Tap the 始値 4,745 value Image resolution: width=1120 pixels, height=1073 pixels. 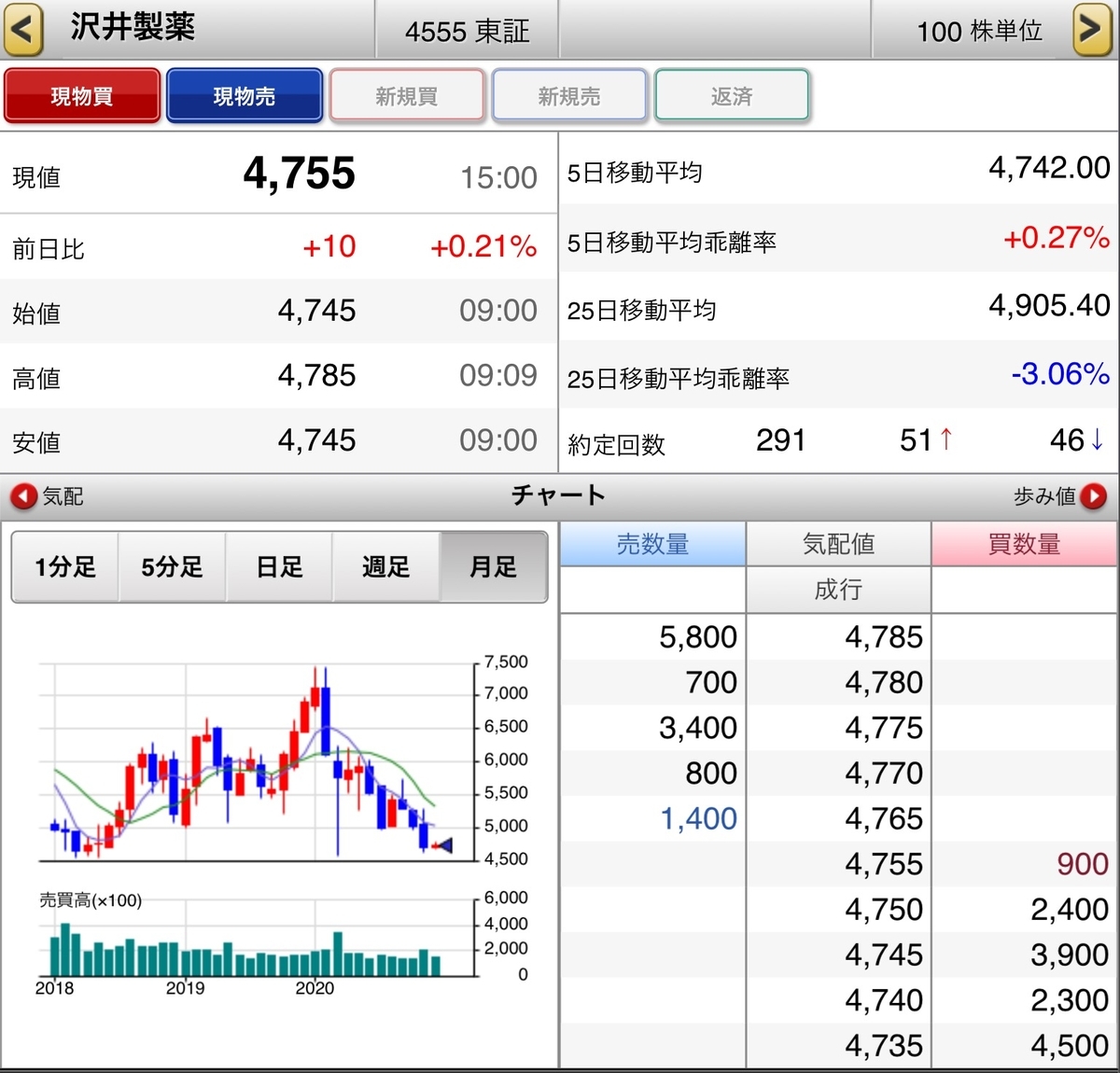click(316, 311)
